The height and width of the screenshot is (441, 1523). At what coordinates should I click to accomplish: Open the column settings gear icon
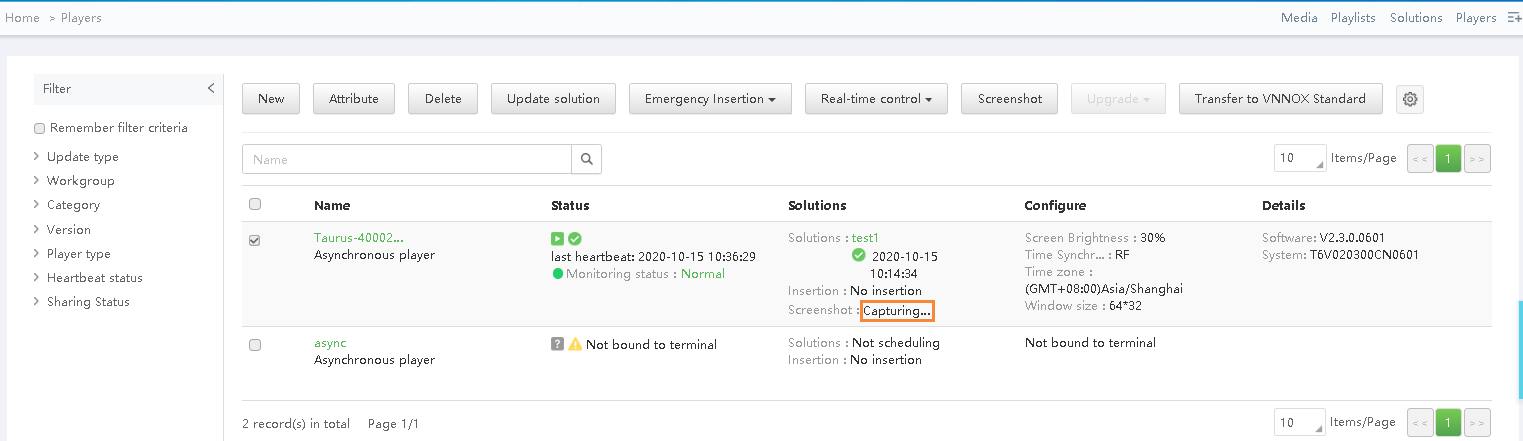1410,99
